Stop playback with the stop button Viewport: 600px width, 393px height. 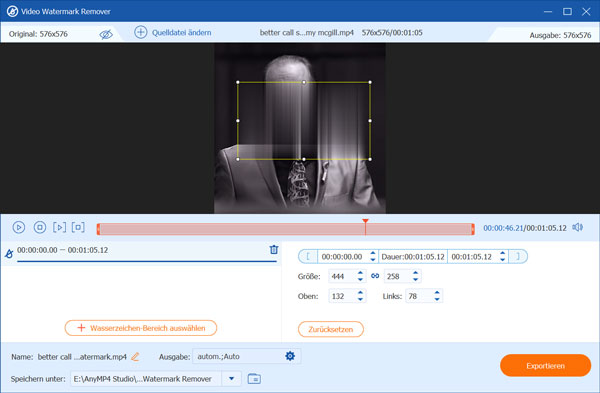click(40, 227)
